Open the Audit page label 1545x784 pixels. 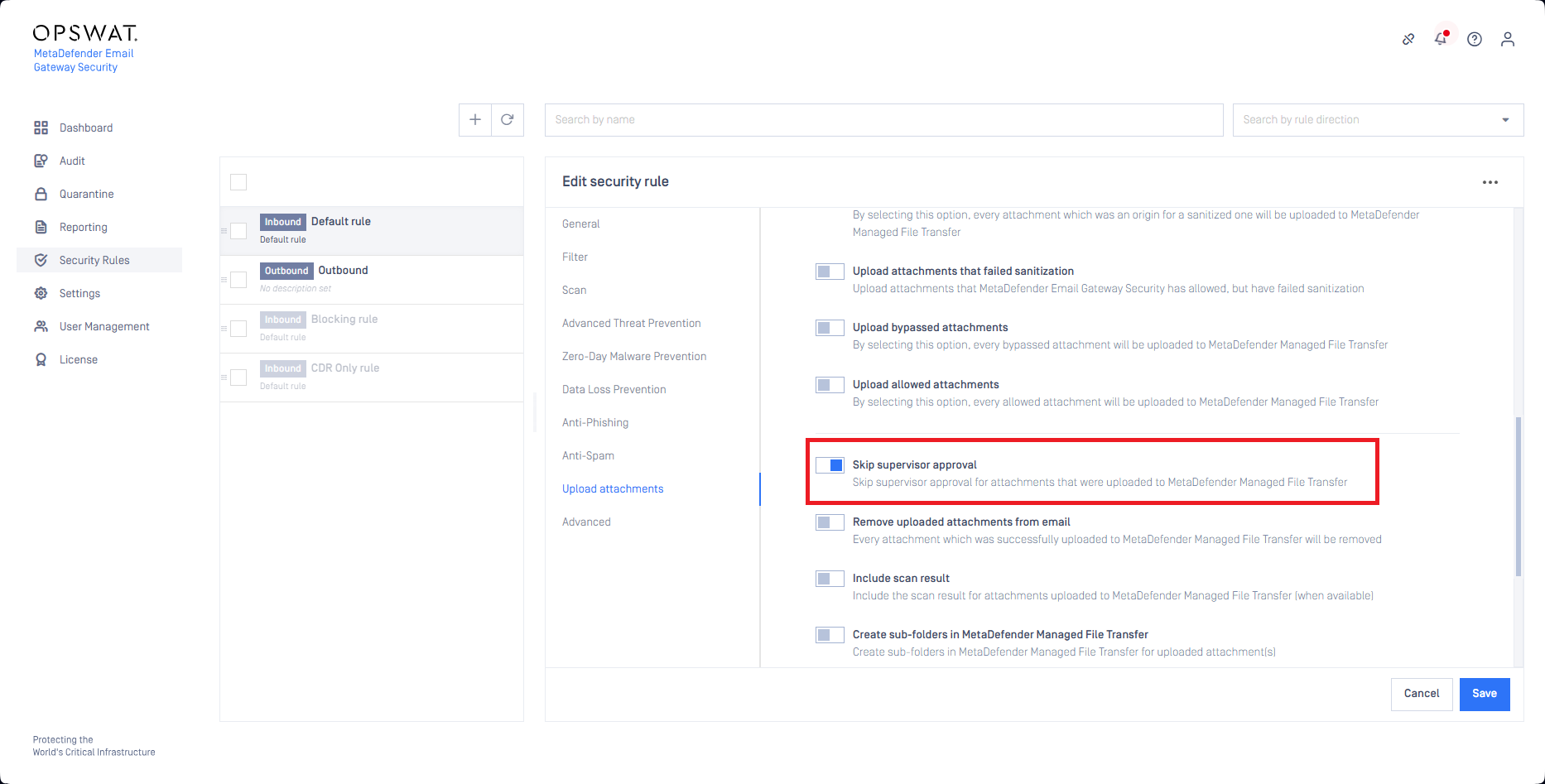coord(72,161)
